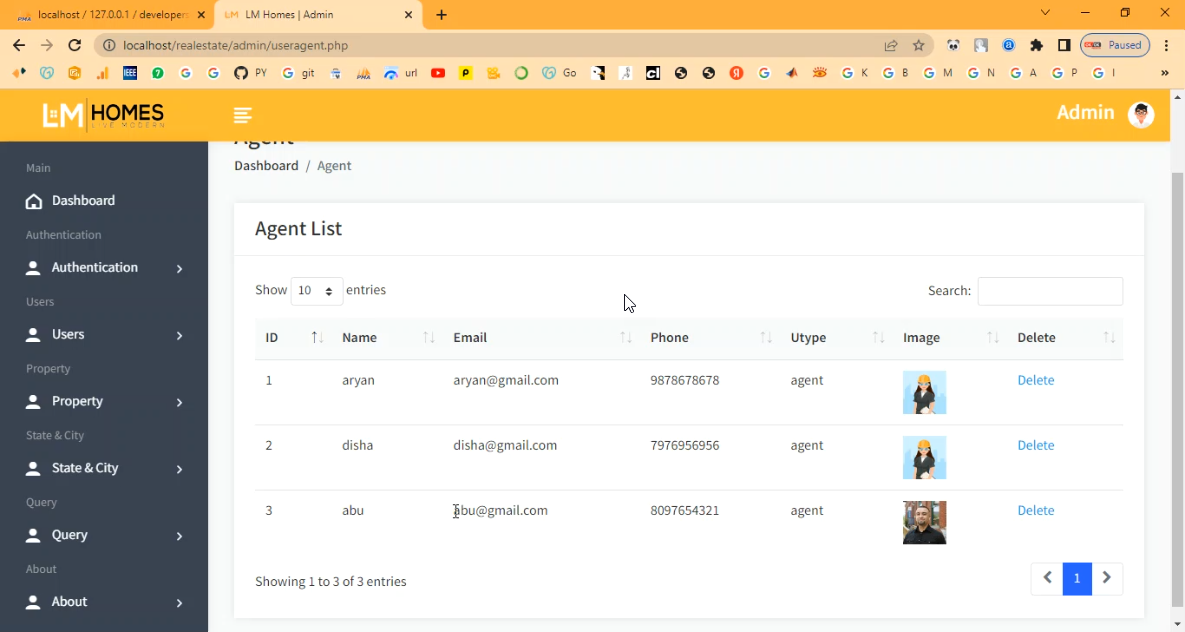Click the hamburger menu toggle icon
The image size is (1185, 632).
point(242,115)
